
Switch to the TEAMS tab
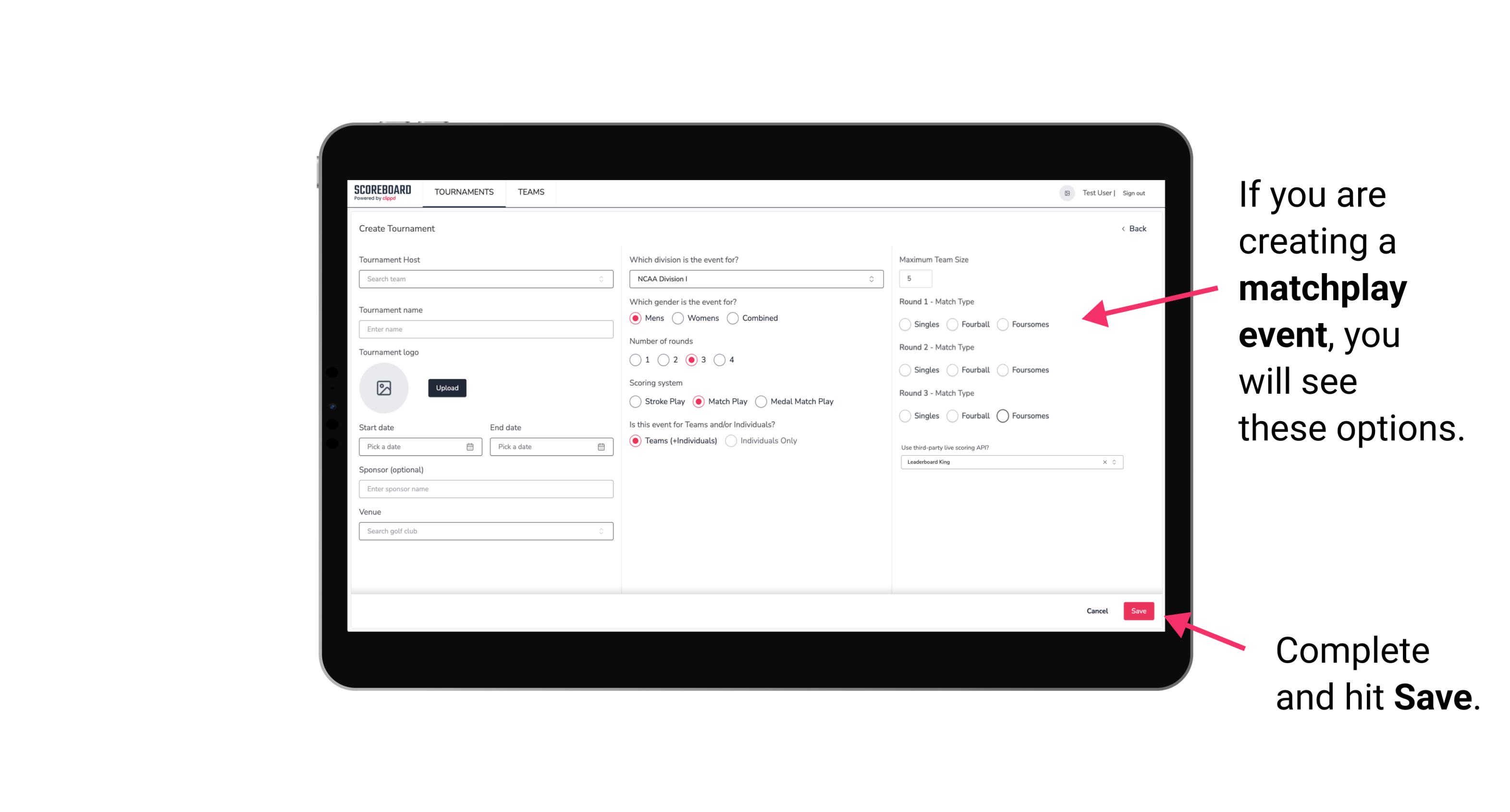pyautogui.click(x=531, y=192)
